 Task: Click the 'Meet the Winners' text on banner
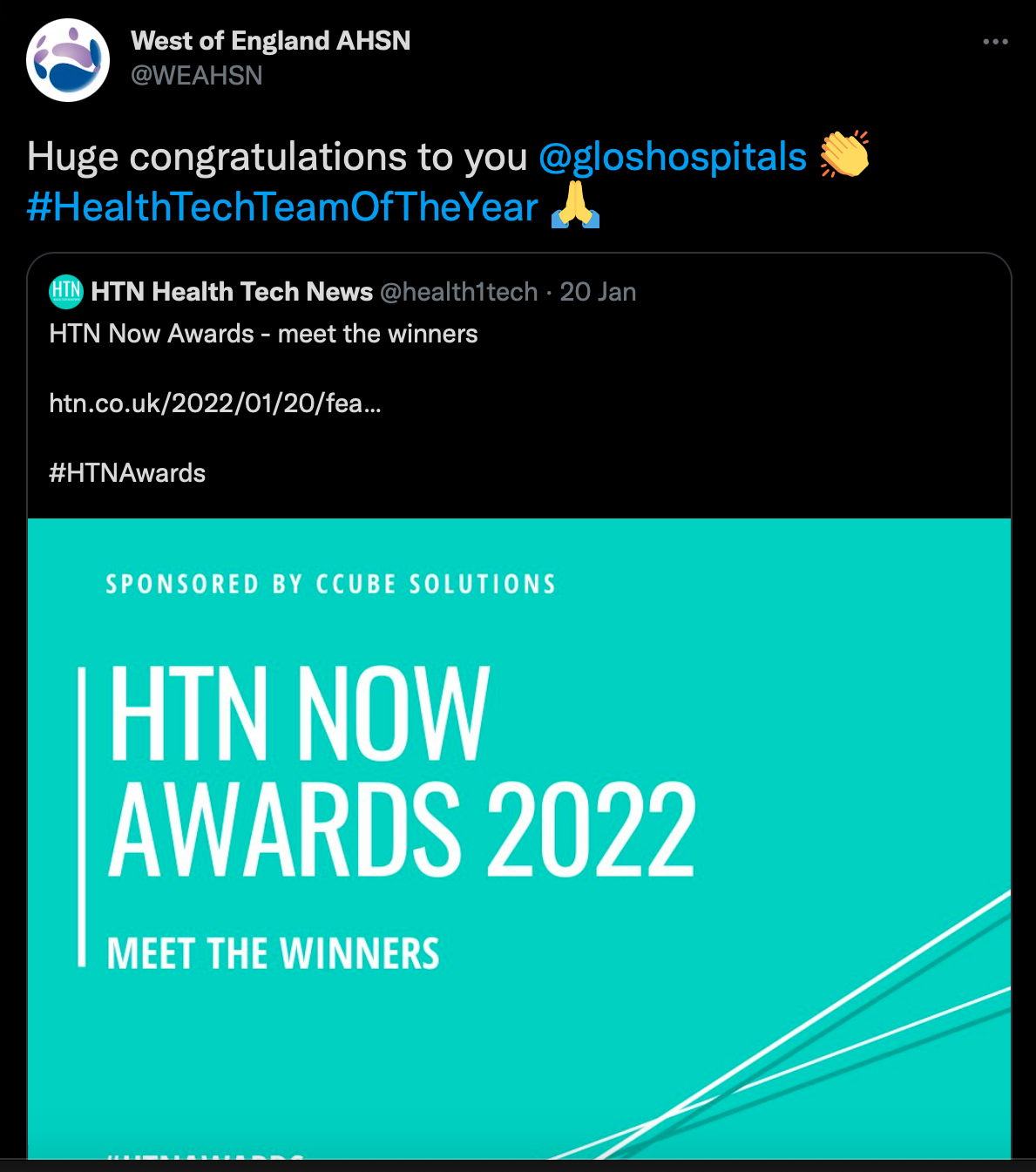point(273,953)
